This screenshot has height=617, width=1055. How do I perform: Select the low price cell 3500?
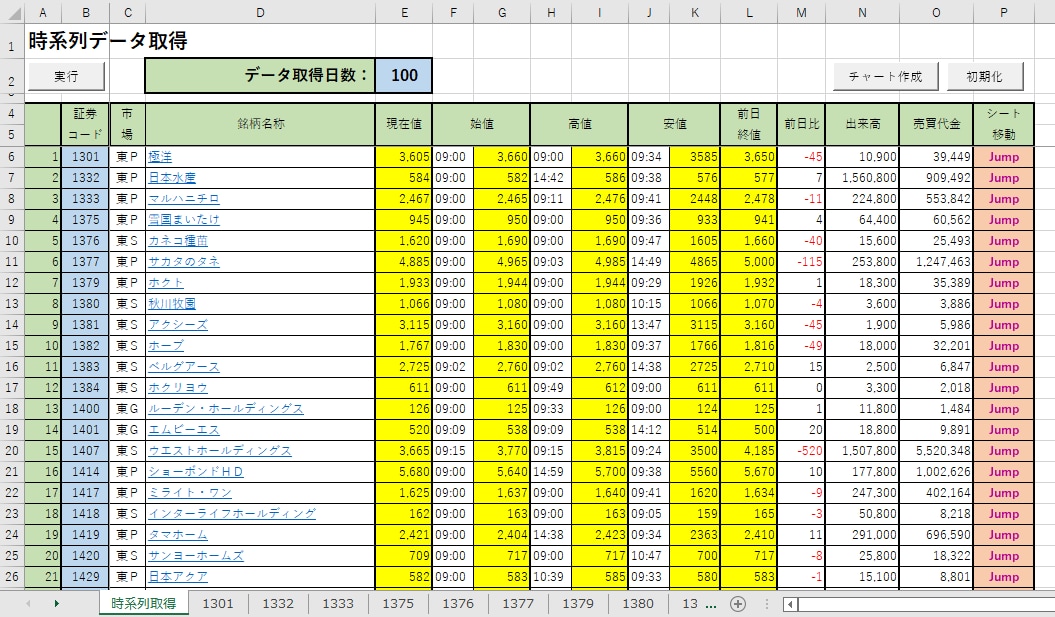695,451
